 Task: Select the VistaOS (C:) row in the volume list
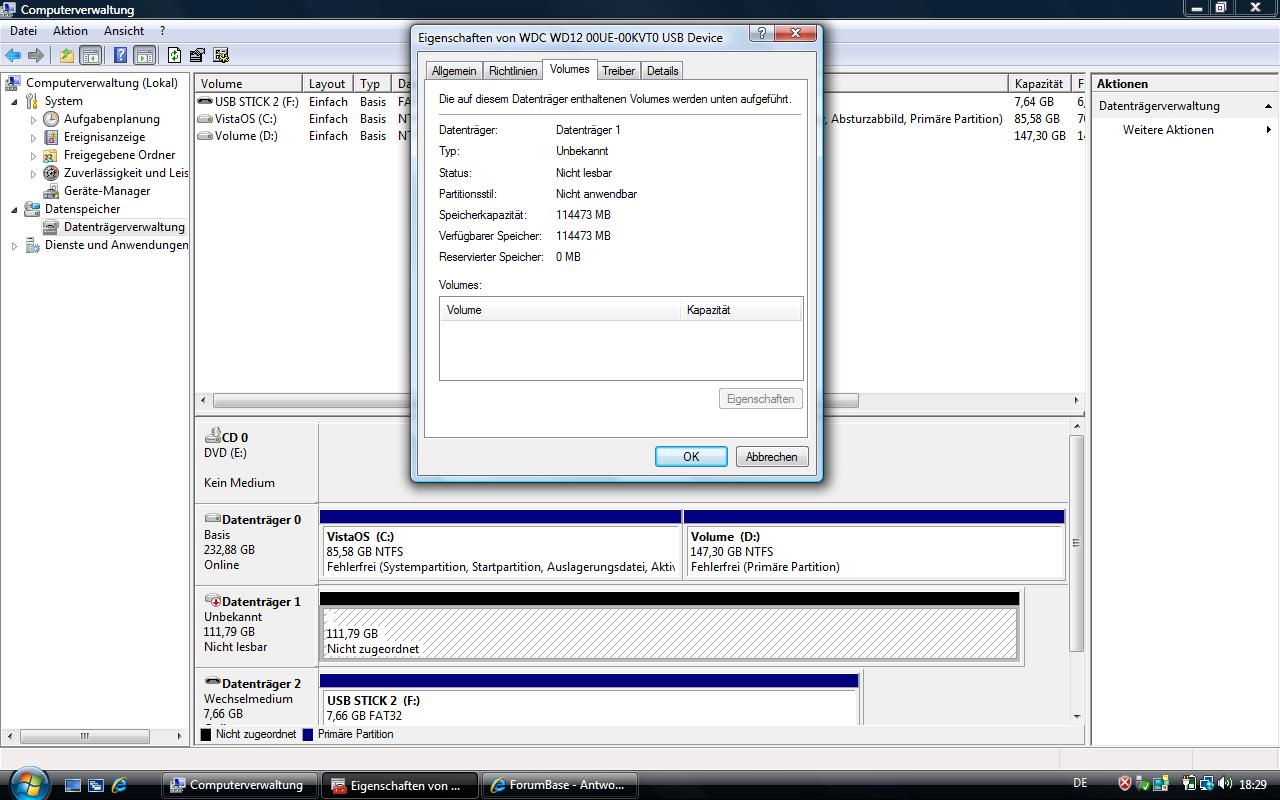(x=245, y=119)
